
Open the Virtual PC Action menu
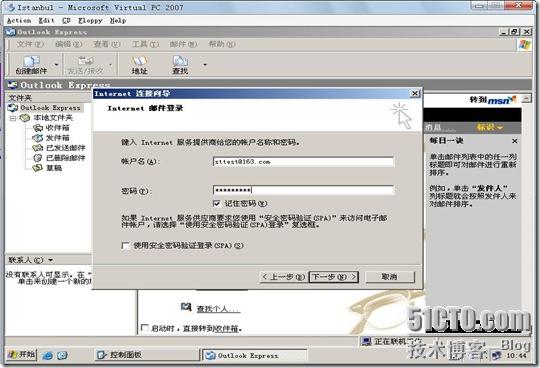[x=19, y=21]
